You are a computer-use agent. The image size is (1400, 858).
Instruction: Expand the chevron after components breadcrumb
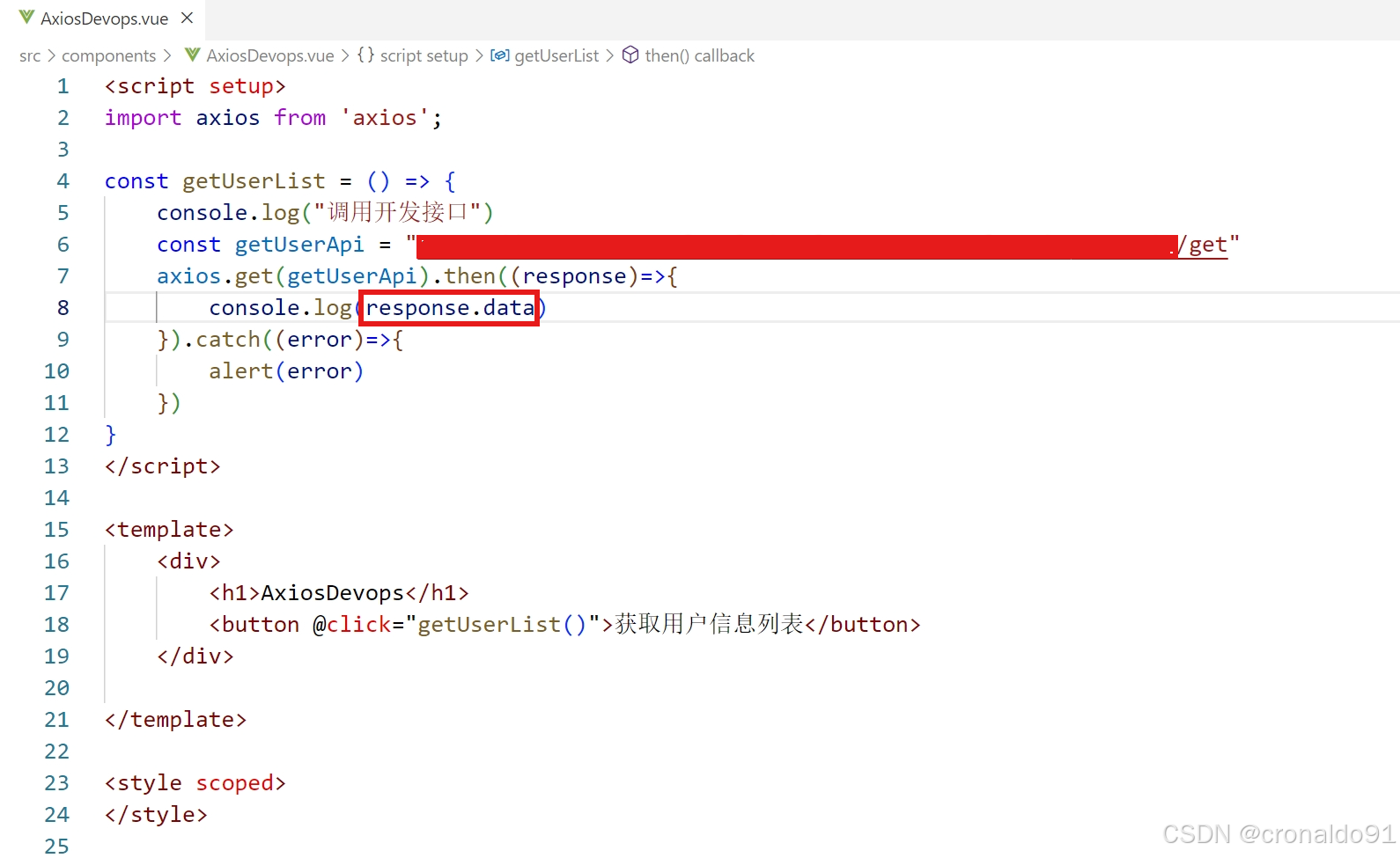click(166, 55)
